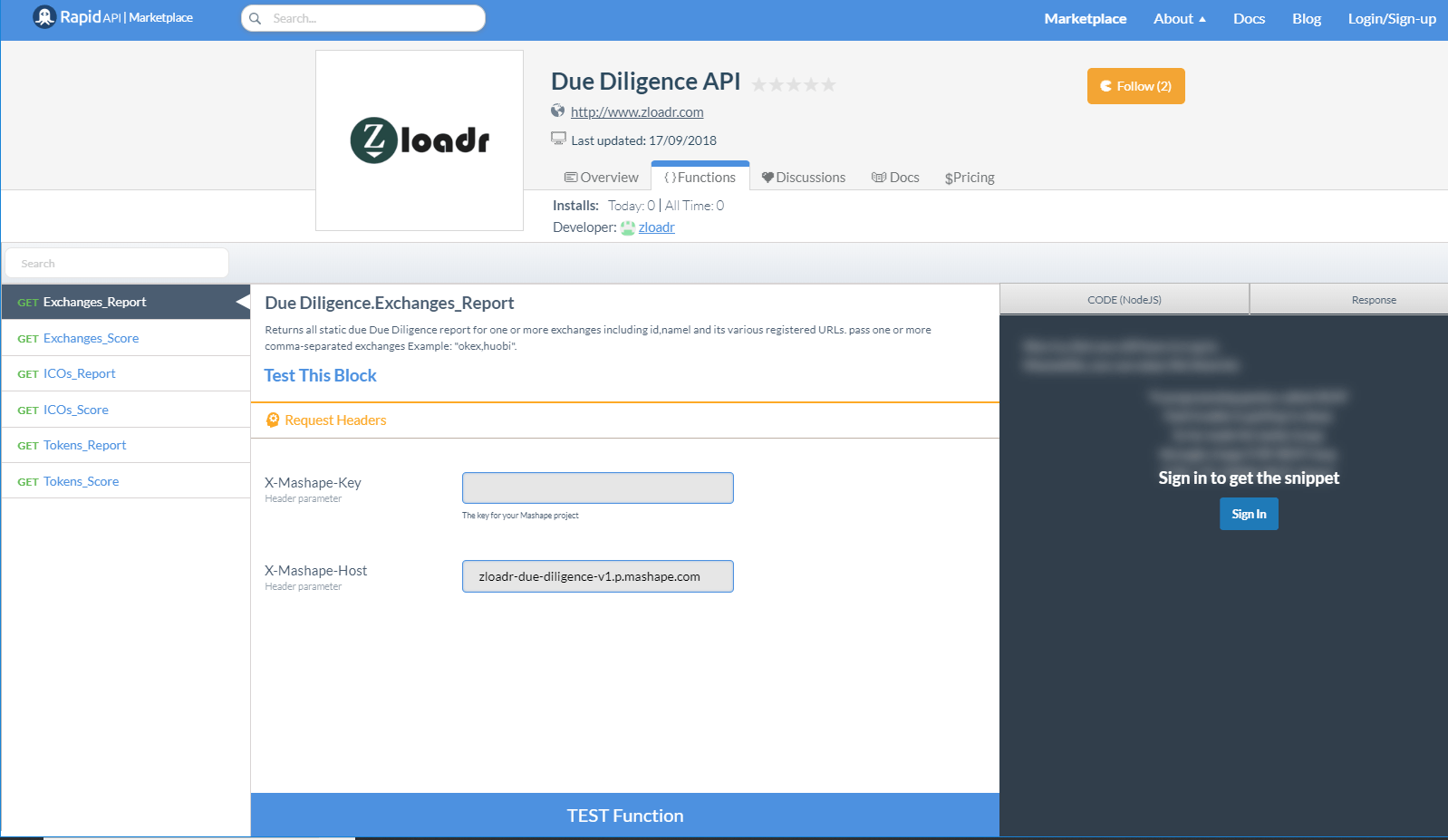
Task: Switch to the CODE (NodeJS) tab
Action: coord(1125,300)
